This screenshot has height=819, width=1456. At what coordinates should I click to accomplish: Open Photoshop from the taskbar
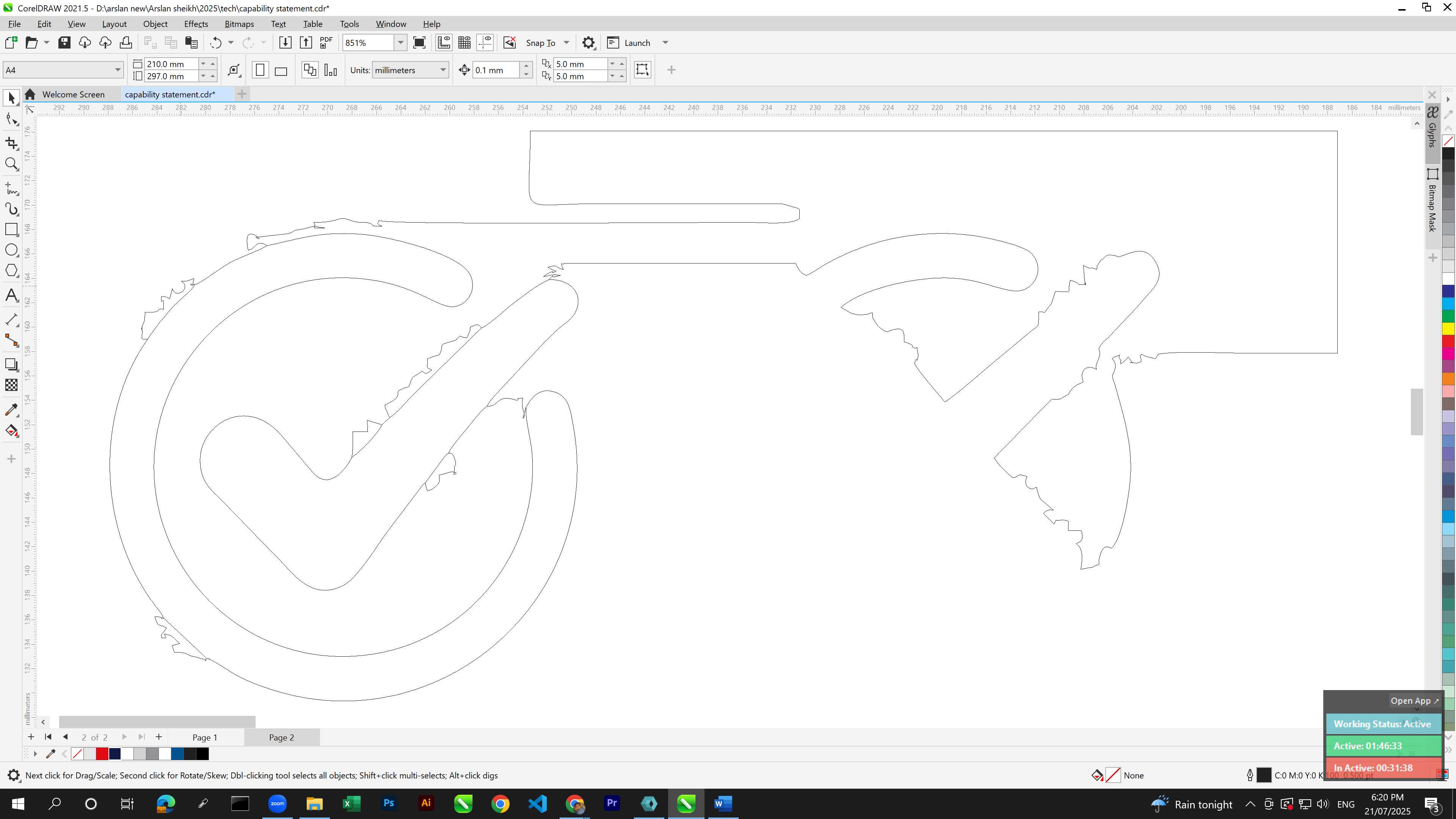point(389,804)
